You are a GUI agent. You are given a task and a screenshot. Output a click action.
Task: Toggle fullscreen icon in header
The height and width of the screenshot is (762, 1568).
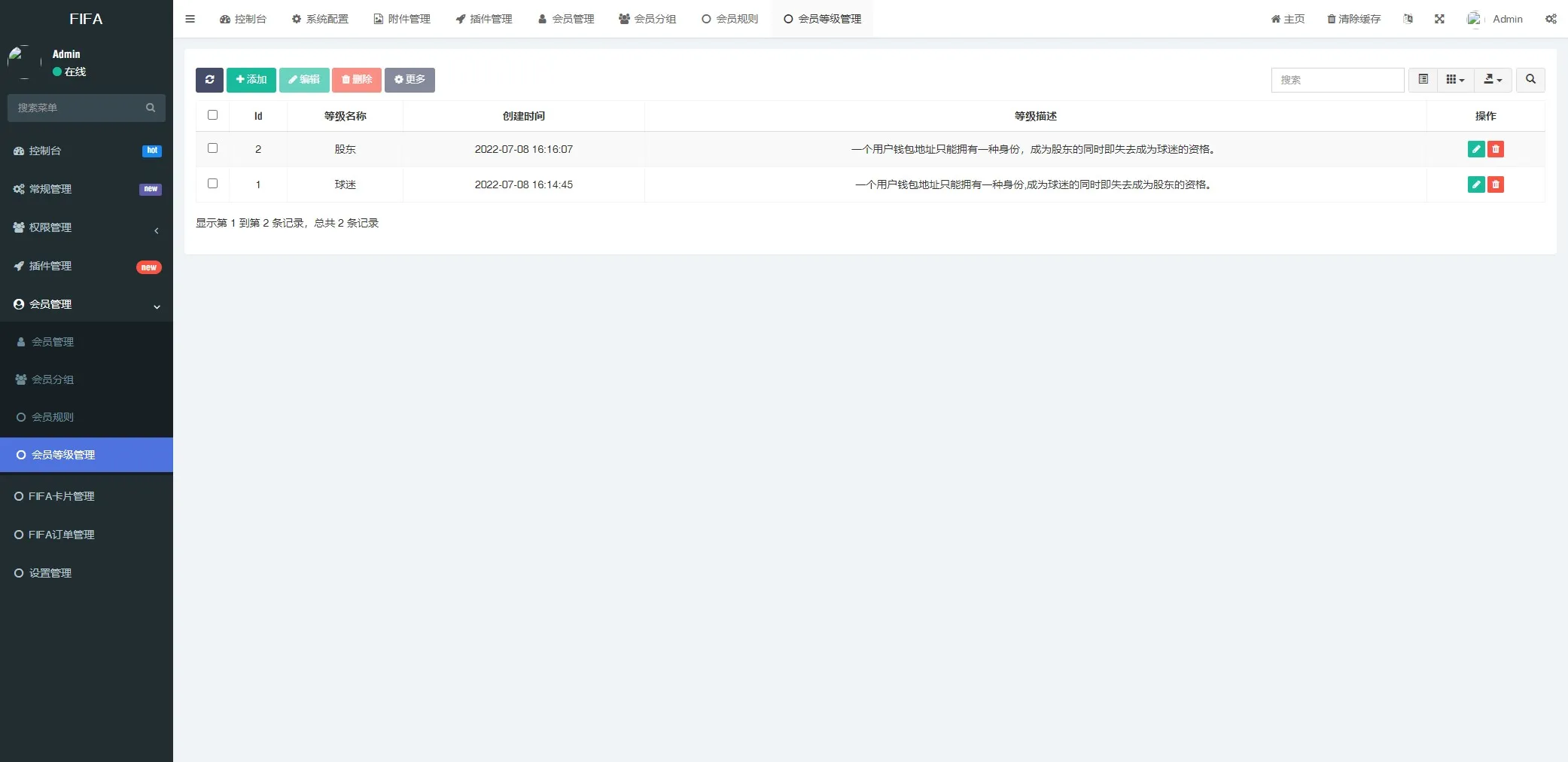tap(1439, 19)
